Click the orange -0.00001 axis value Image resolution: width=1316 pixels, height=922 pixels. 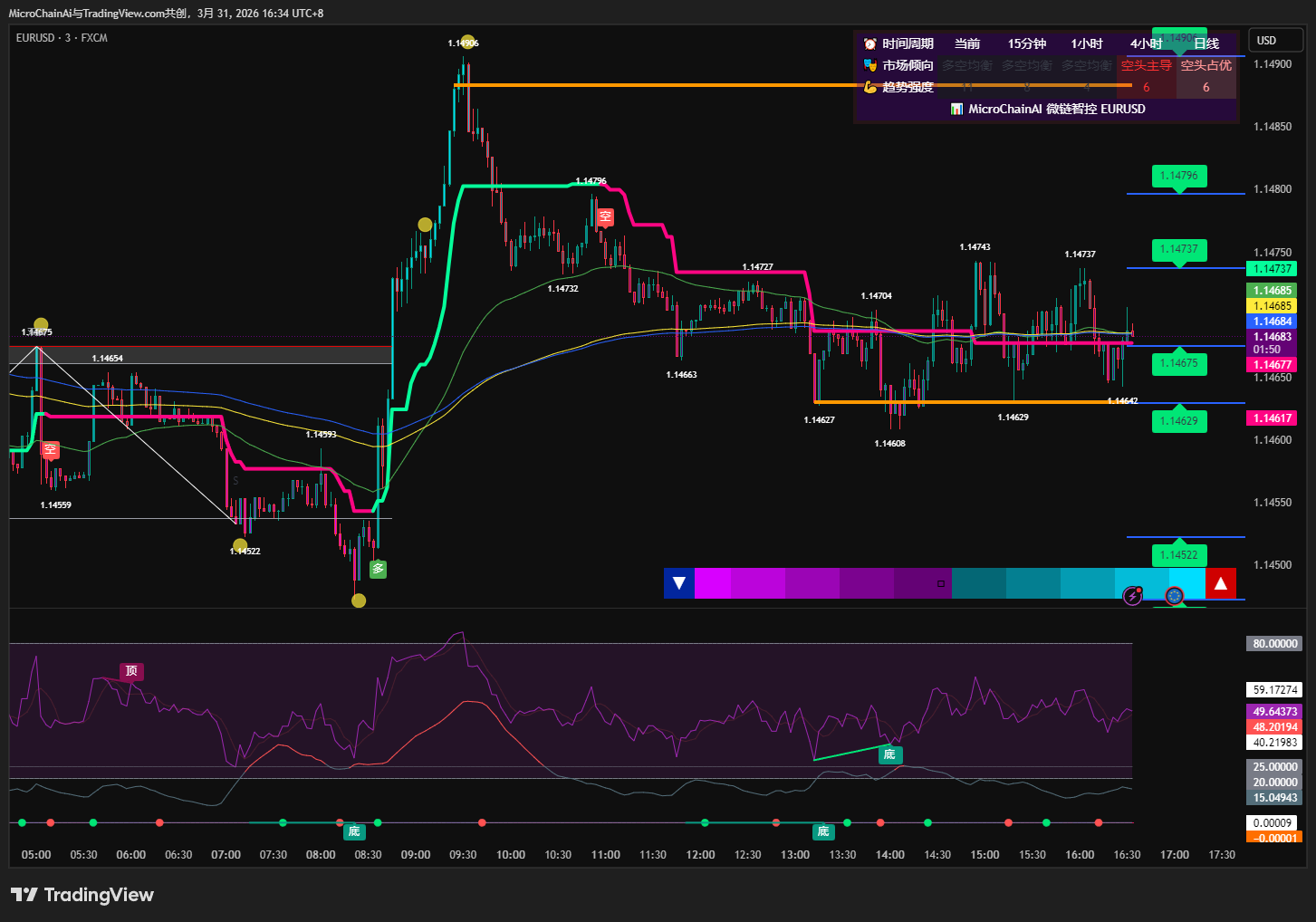1273,839
